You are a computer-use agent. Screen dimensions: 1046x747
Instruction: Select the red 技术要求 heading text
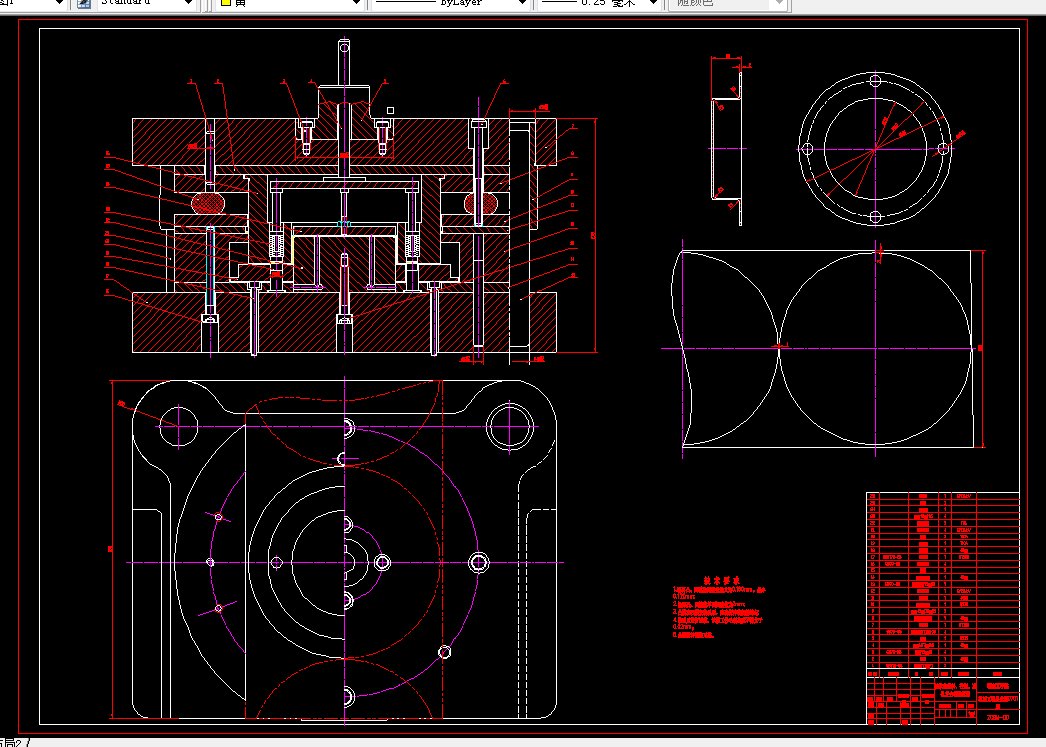point(721,579)
